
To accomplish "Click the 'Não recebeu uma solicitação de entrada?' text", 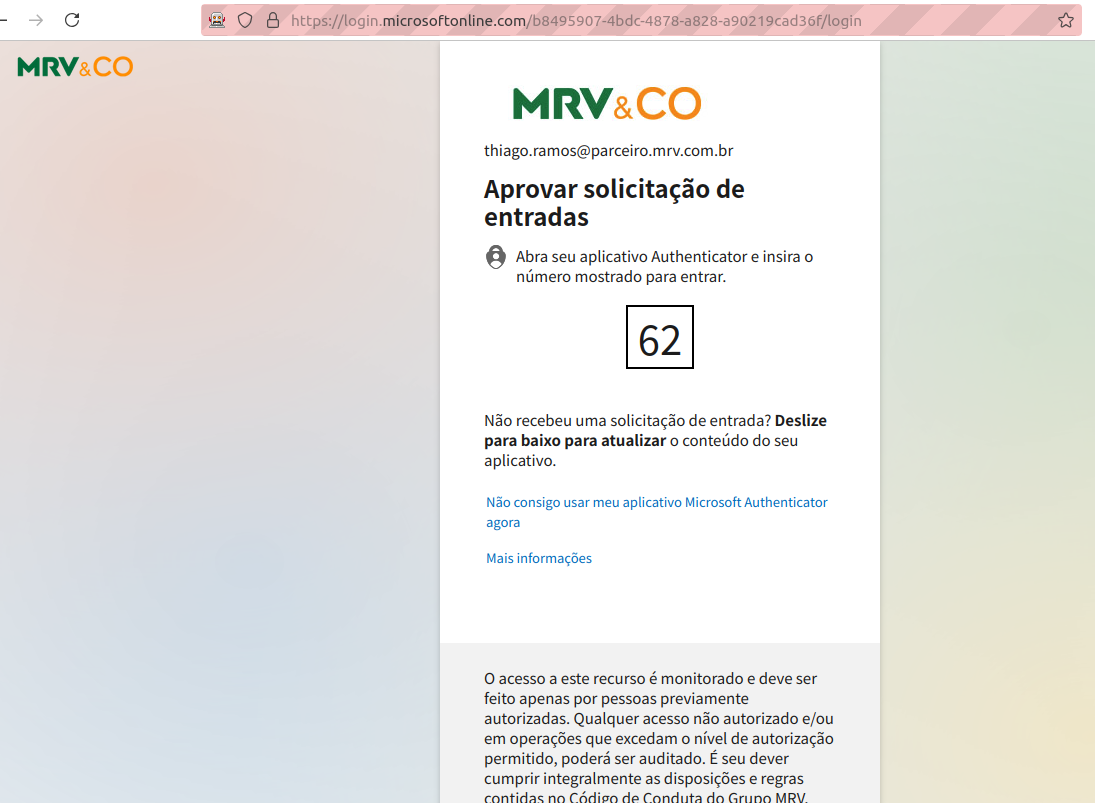I will pos(628,420).
